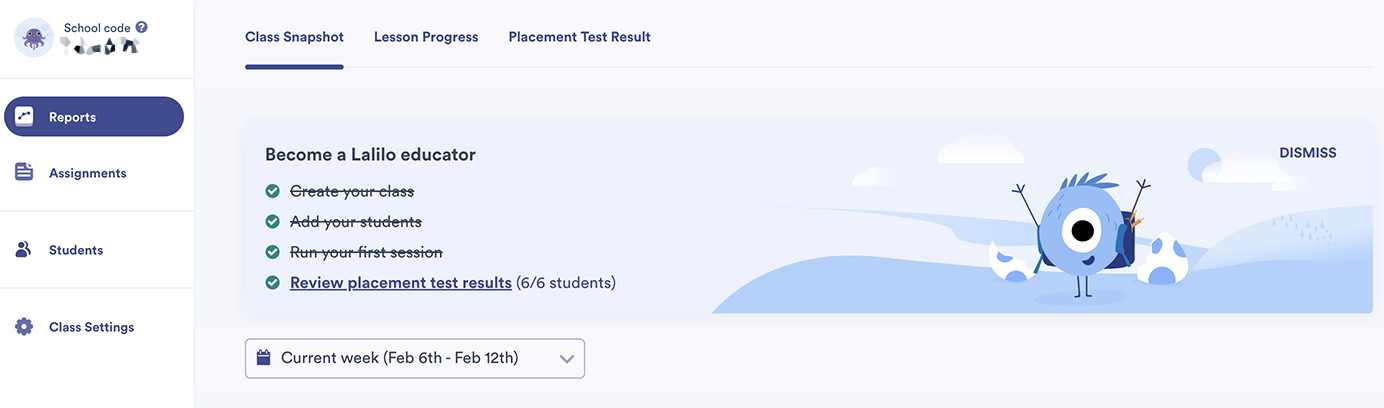Switch to the Lesson Progress tab
The width and height of the screenshot is (1384, 408).
click(x=426, y=37)
